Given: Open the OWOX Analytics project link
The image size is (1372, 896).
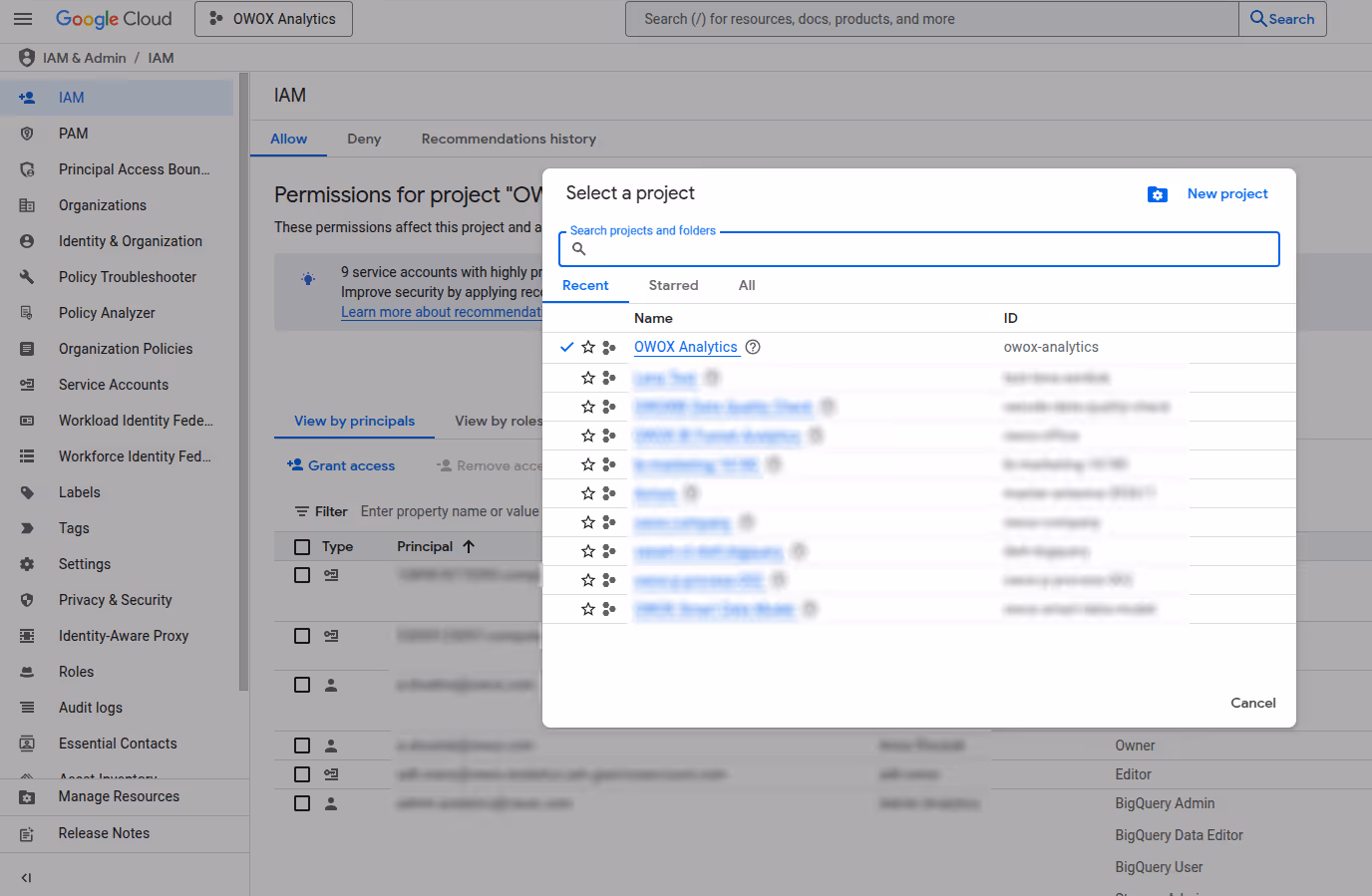Looking at the screenshot, I should [x=686, y=348].
